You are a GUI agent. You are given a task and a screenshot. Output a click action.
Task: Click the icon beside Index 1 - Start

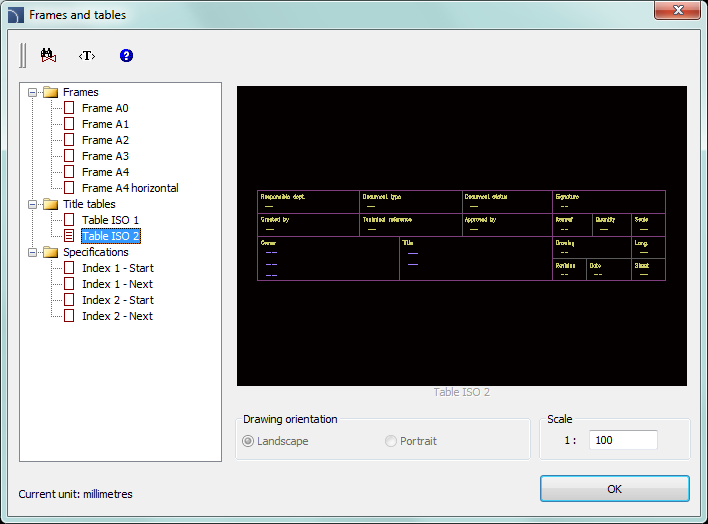(x=69, y=268)
